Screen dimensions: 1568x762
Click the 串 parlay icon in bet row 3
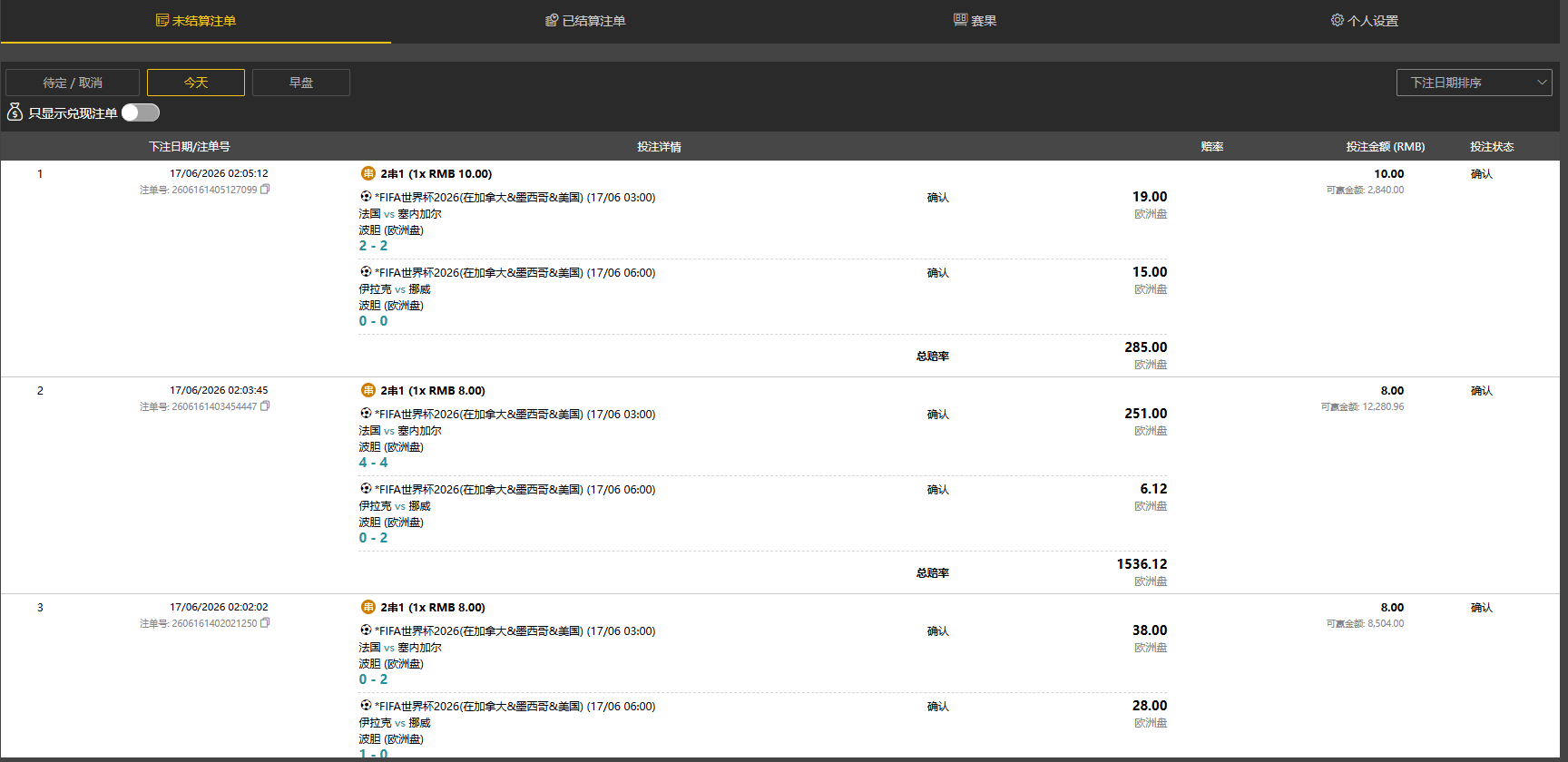368,607
